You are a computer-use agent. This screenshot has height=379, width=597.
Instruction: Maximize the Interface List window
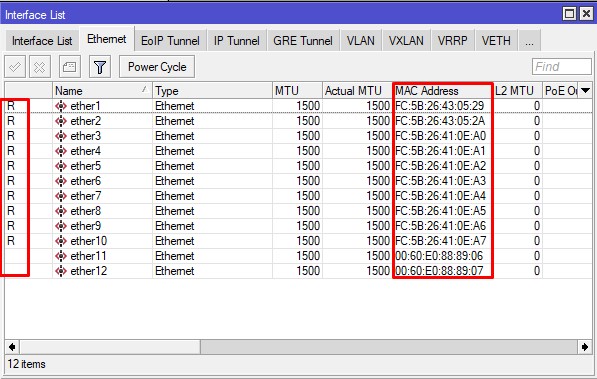click(569, 14)
